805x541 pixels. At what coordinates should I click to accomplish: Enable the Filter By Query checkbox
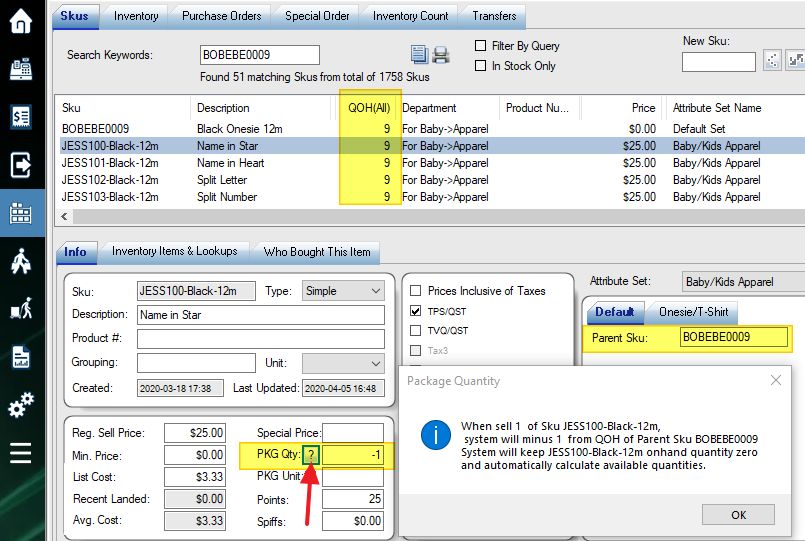pos(481,46)
